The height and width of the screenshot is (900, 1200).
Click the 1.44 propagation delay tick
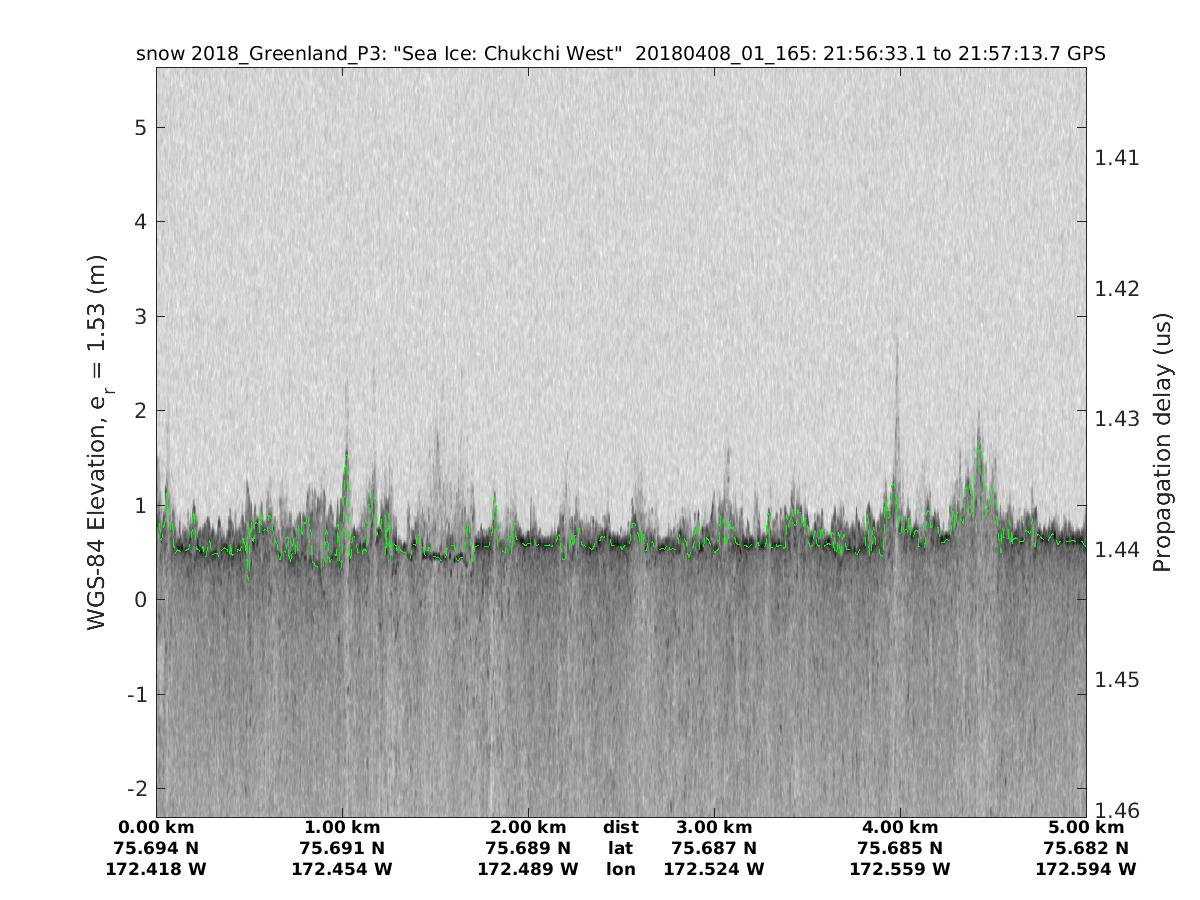click(1116, 549)
